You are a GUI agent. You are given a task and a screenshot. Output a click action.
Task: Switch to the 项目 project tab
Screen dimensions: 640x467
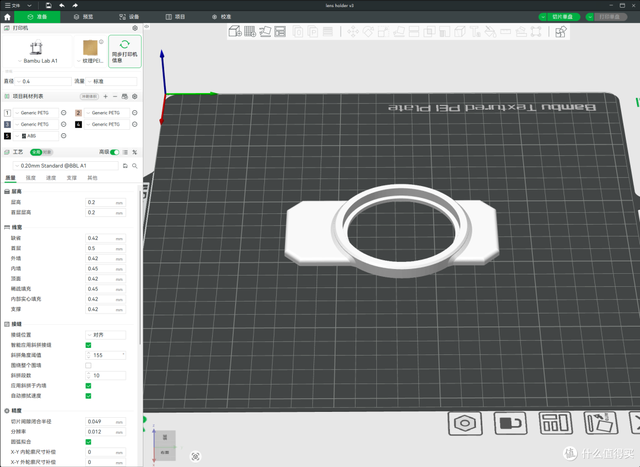(x=175, y=17)
